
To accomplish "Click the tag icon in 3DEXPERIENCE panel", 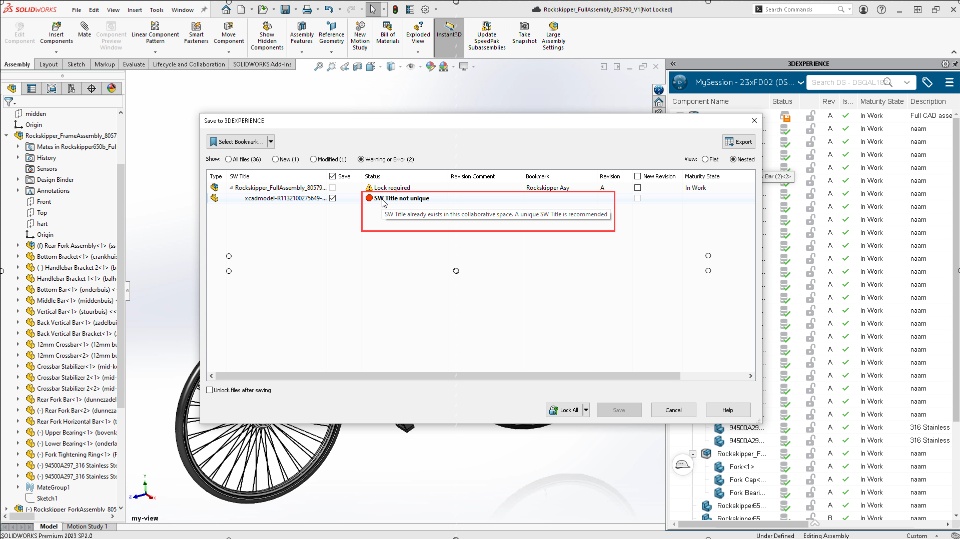I will [927, 82].
